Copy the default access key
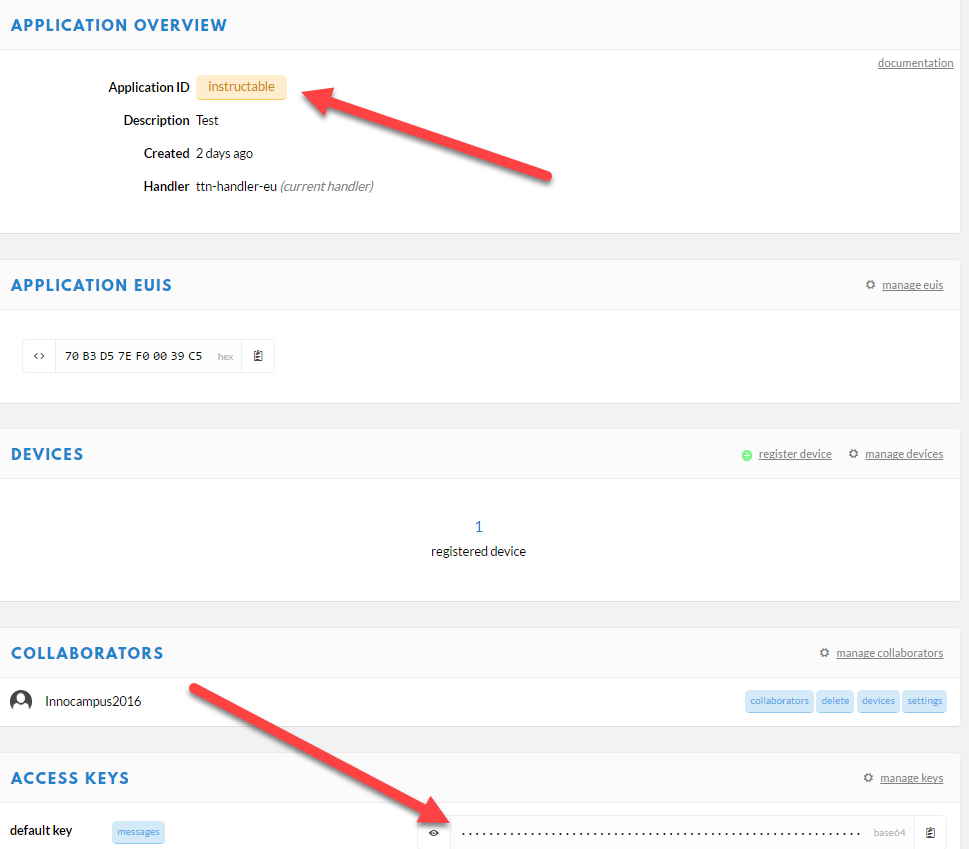 point(931,833)
